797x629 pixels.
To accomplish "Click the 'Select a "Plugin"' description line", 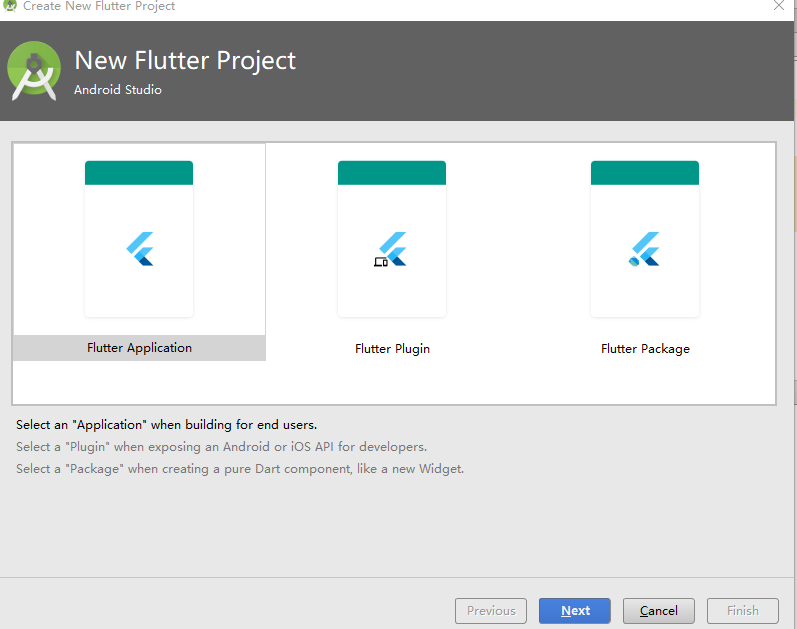I will click(x=221, y=446).
